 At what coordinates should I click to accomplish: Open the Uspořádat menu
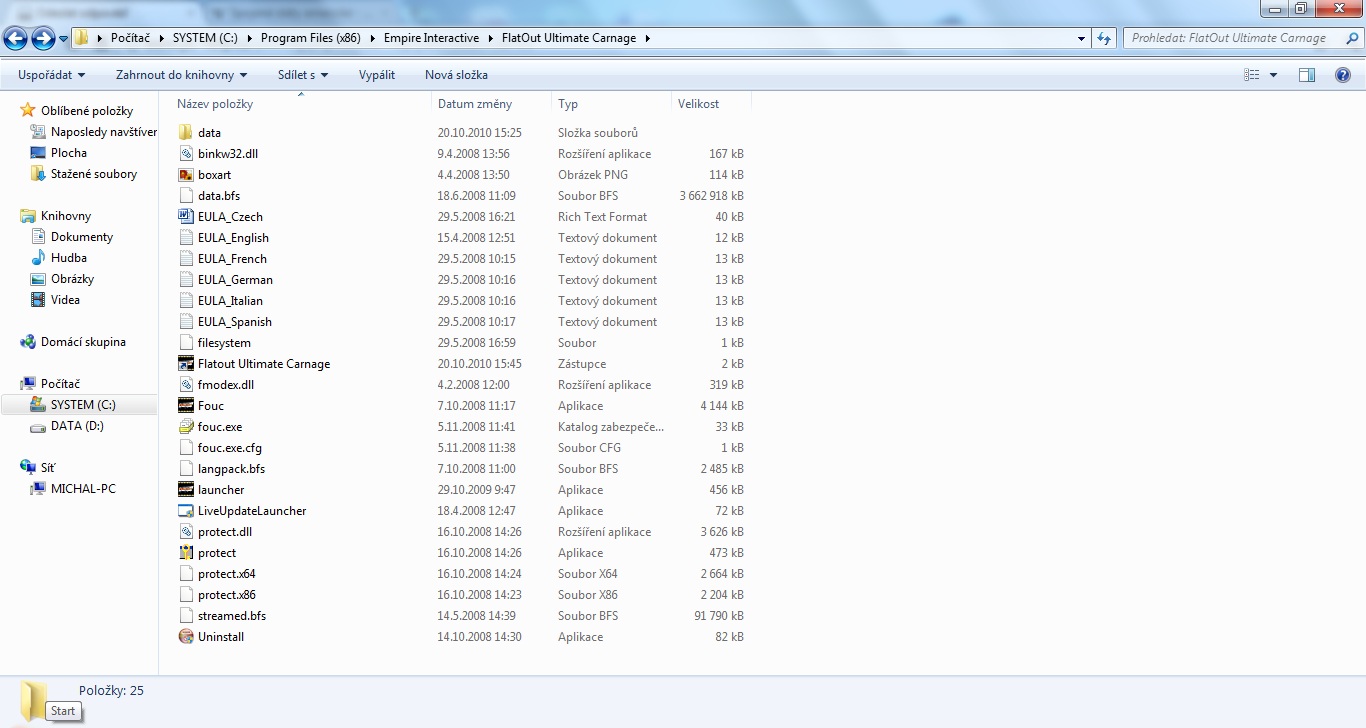click(52, 75)
